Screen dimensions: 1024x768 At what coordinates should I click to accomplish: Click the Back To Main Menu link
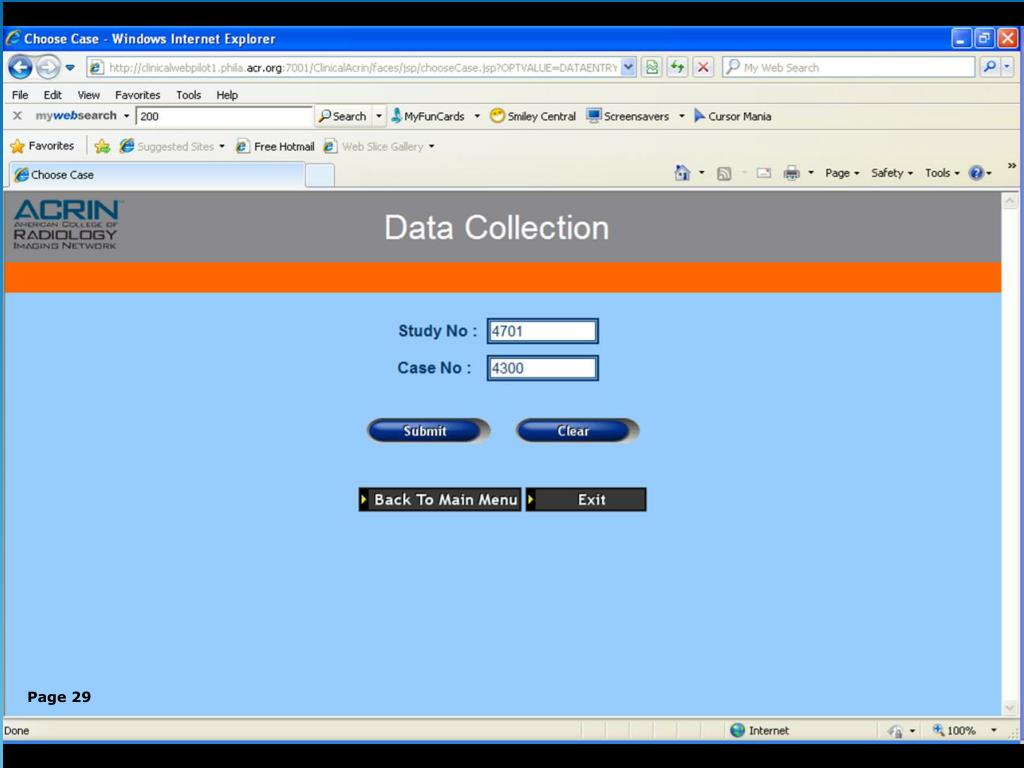[x=440, y=500]
